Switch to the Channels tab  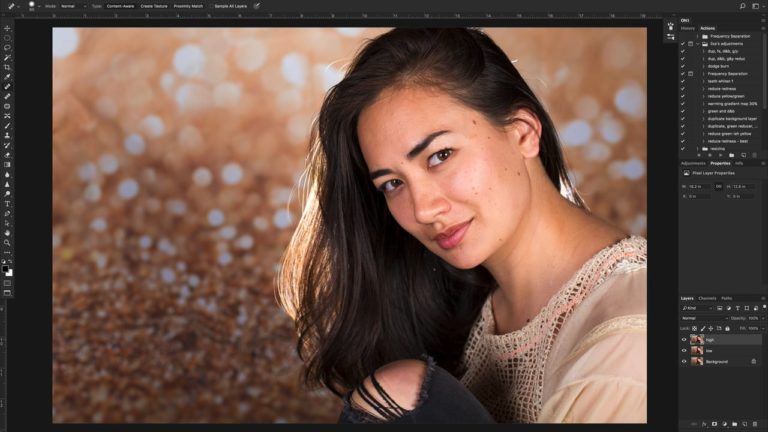click(707, 298)
